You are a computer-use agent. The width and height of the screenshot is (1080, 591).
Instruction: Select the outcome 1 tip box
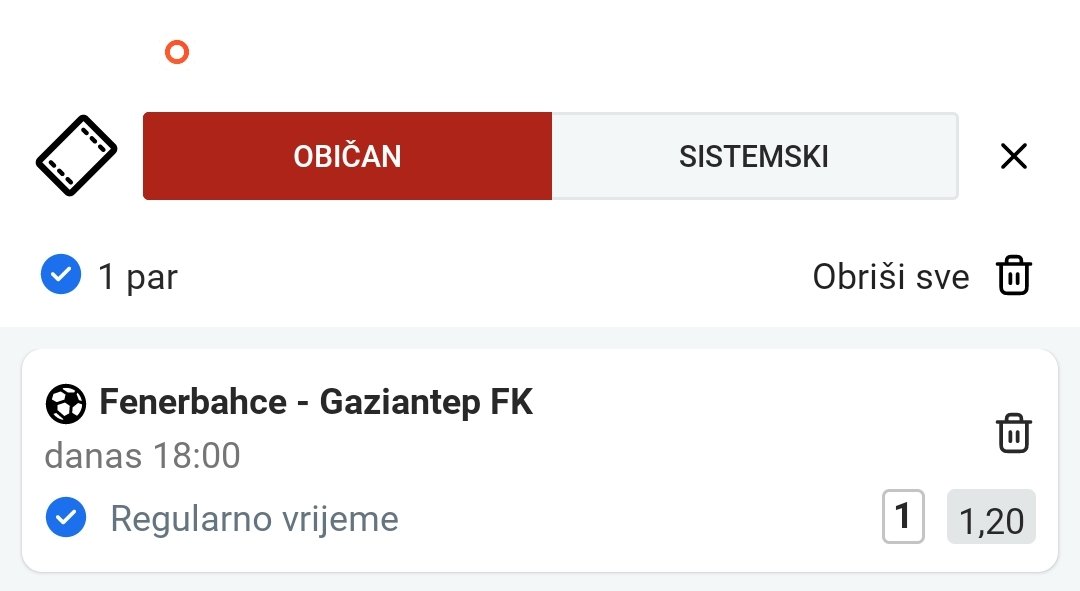pos(903,517)
